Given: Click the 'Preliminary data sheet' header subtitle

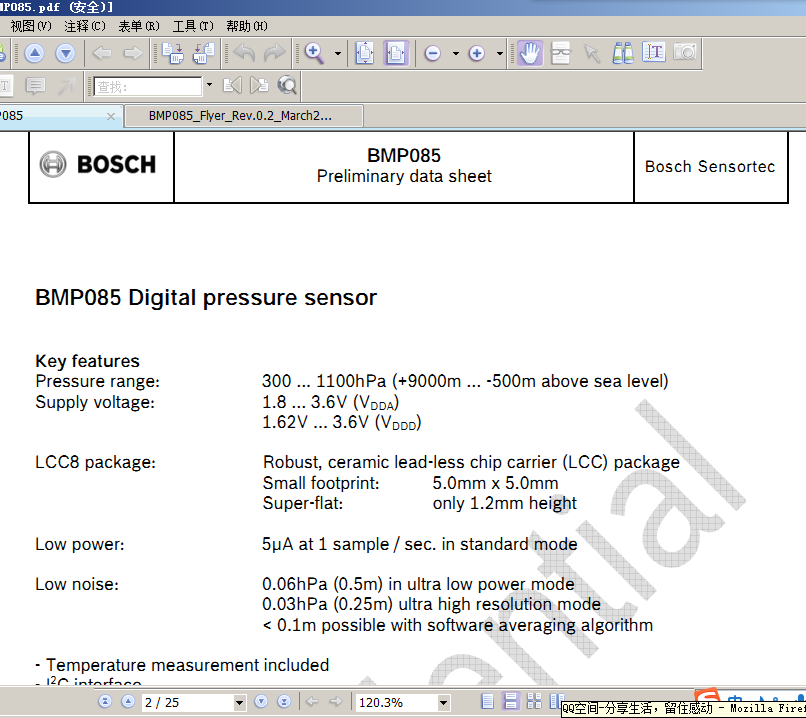Looking at the screenshot, I should click(404, 176).
